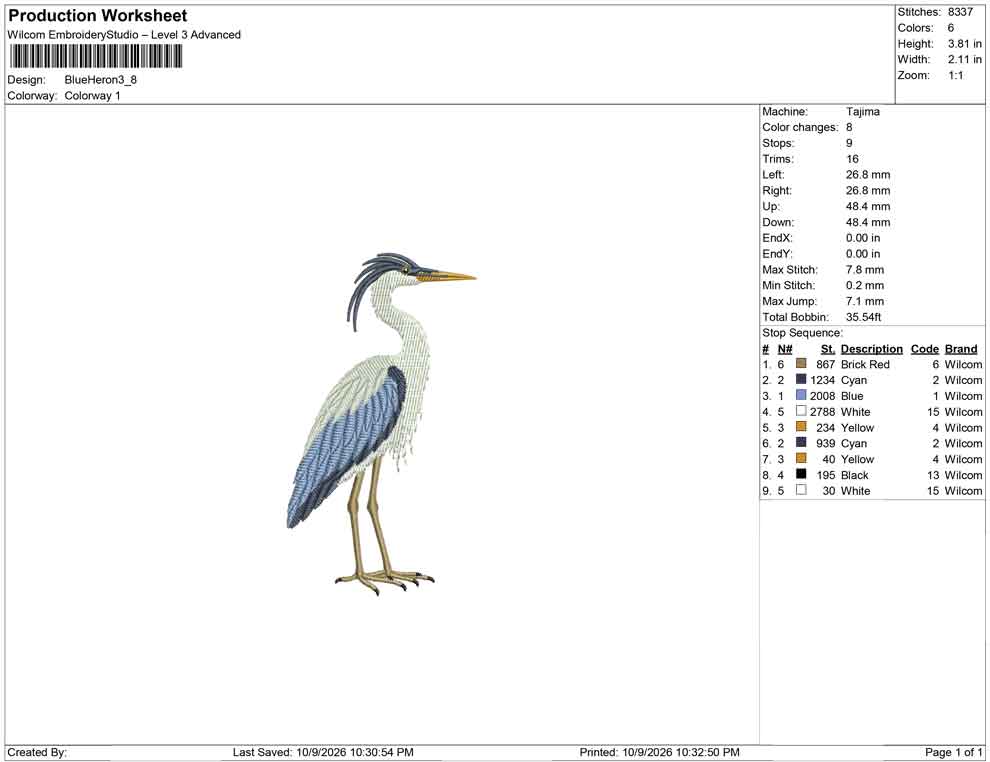990x762 pixels.
Task: Click the 'Last Saved' timestamp in footer
Action: [323, 752]
